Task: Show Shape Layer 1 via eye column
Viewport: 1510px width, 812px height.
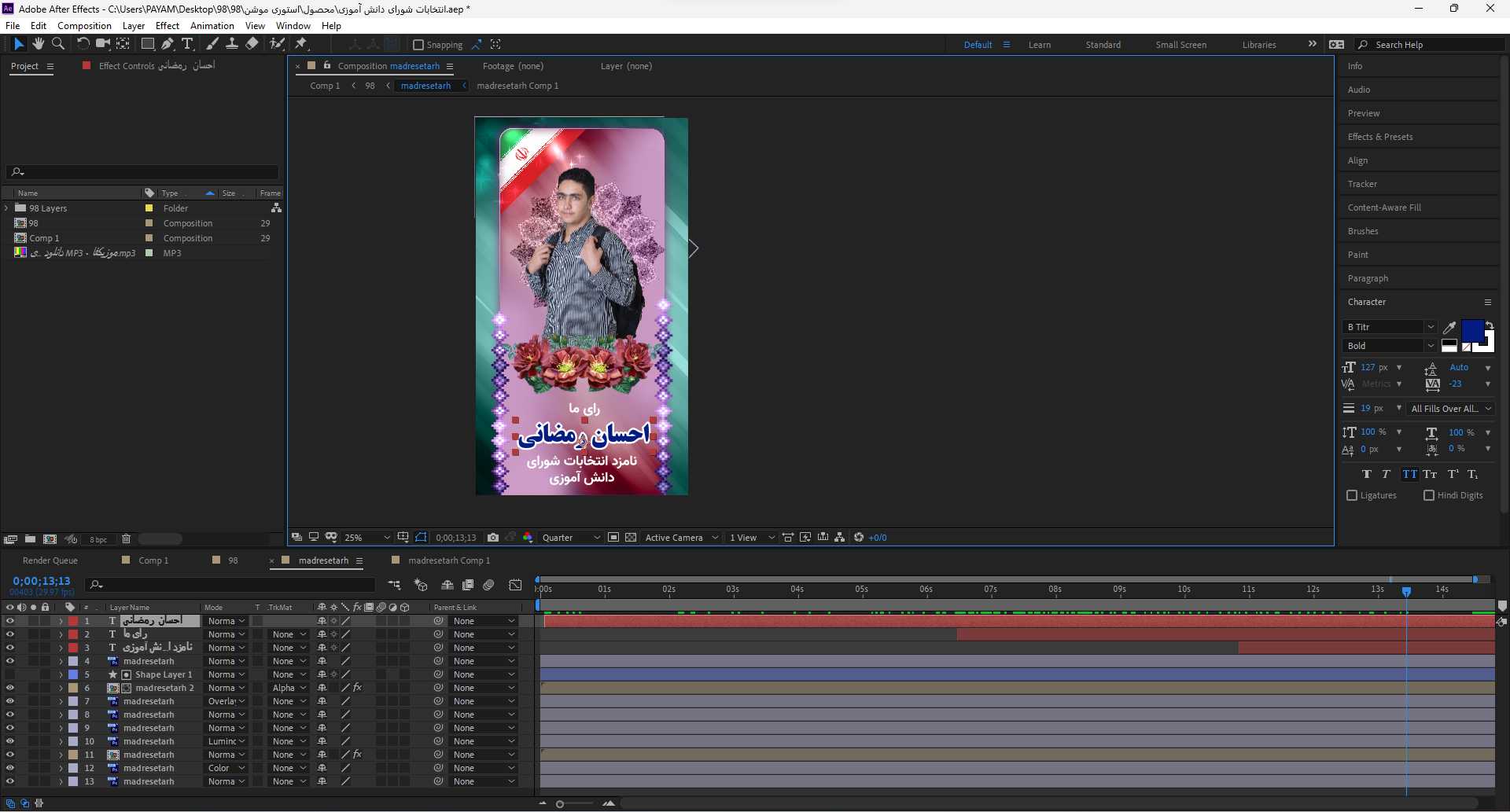Action: pos(9,674)
